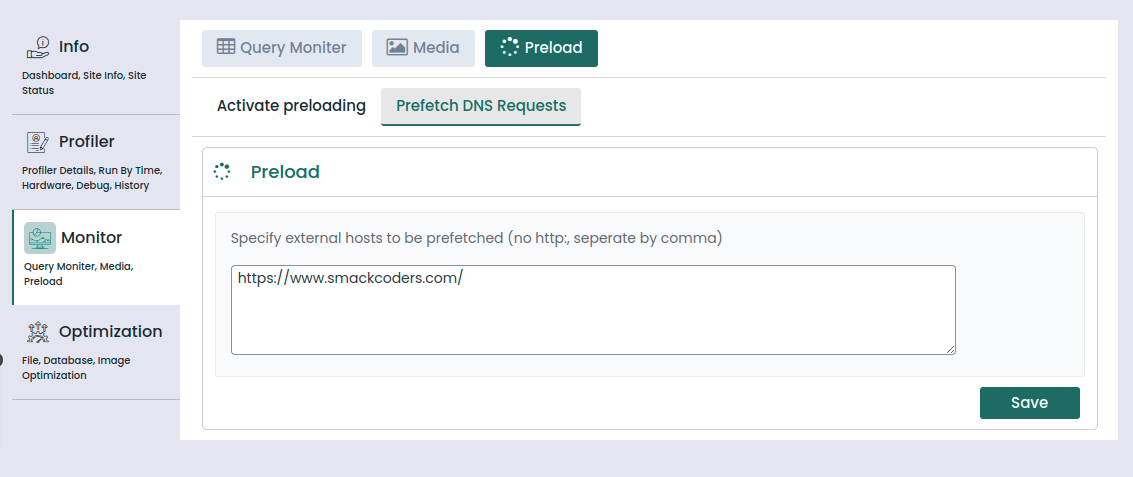Click the spinner icon on Preload tab

[510, 47]
